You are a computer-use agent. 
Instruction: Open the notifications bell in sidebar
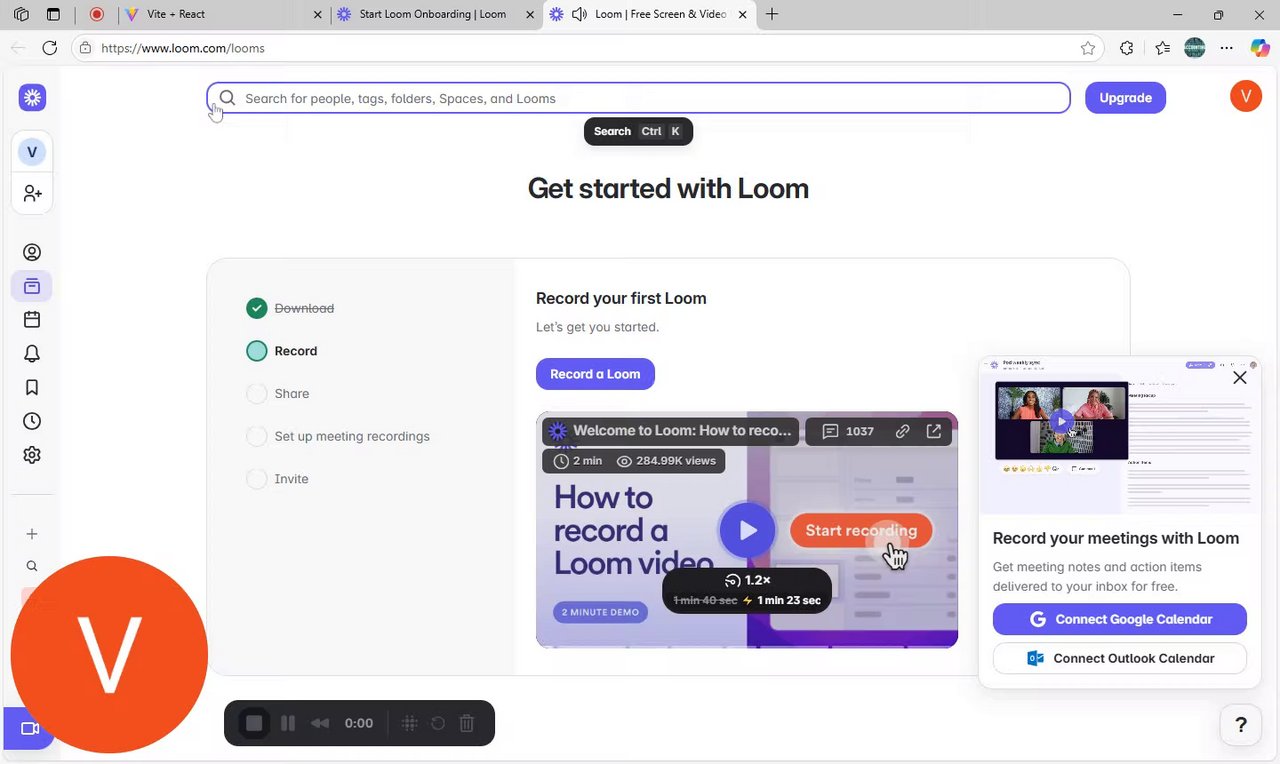(32, 353)
